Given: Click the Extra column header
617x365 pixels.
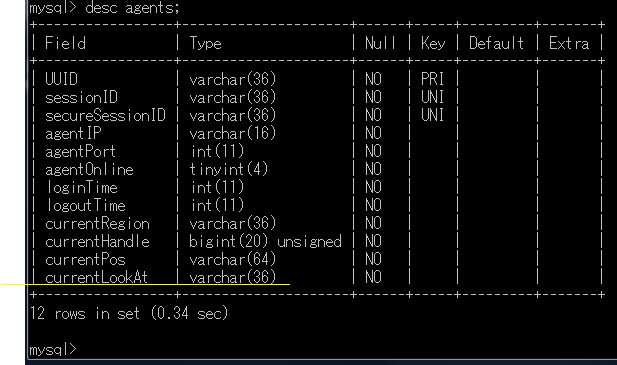Looking at the screenshot, I should (569, 43).
